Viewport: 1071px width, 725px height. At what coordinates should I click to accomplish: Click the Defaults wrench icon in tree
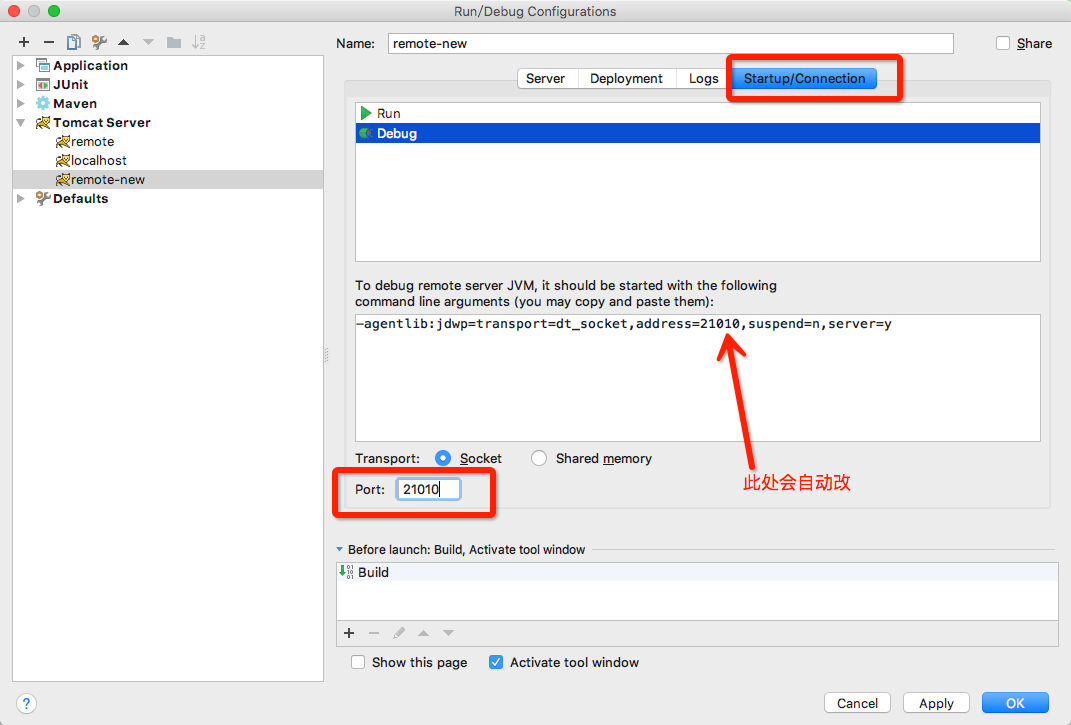(x=43, y=198)
